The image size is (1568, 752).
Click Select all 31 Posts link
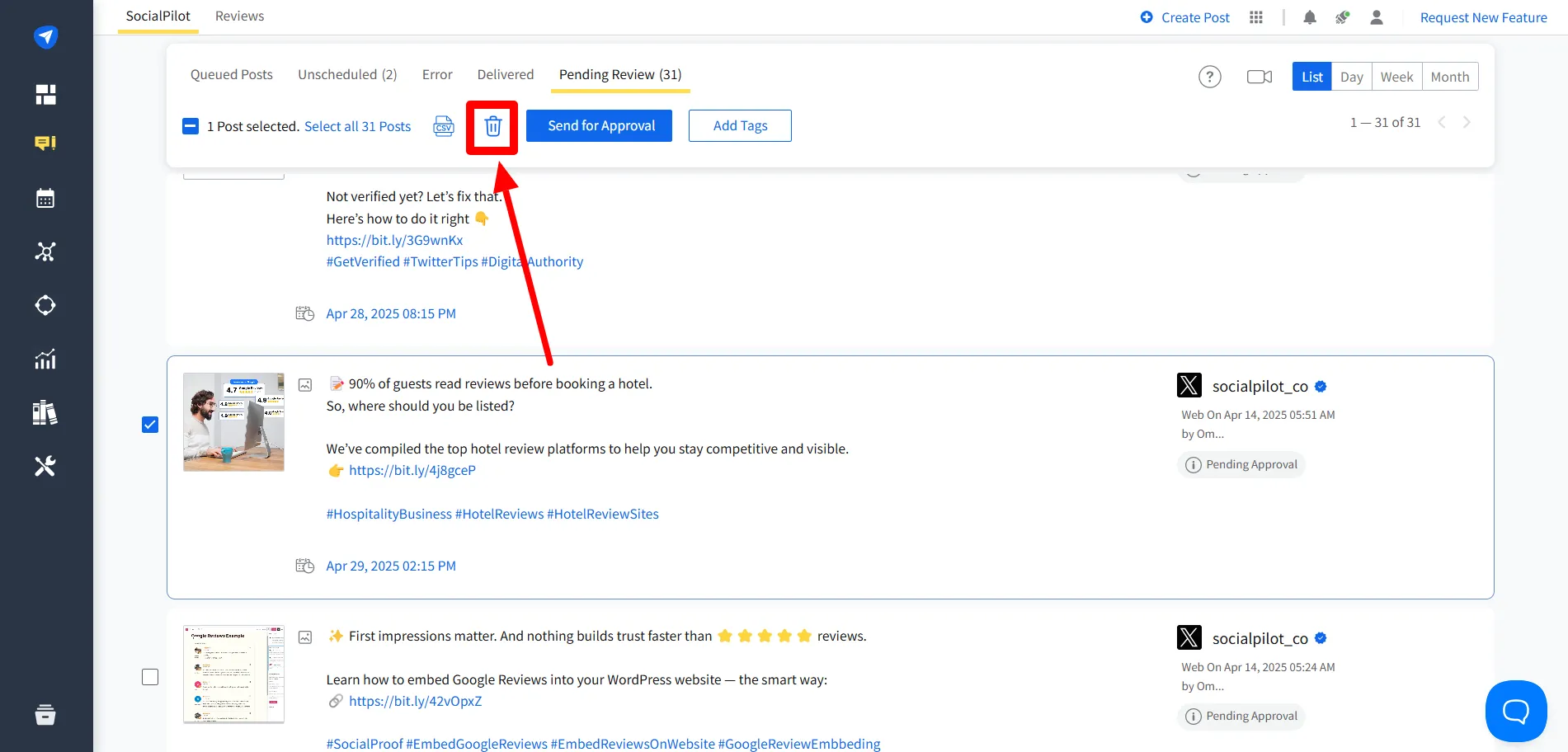[x=358, y=126]
